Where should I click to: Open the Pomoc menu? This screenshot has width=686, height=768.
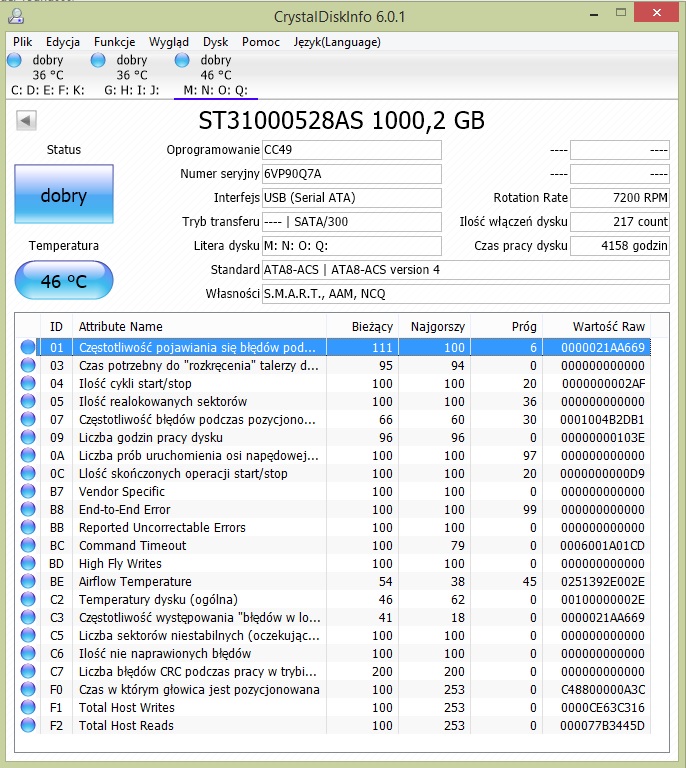point(260,42)
